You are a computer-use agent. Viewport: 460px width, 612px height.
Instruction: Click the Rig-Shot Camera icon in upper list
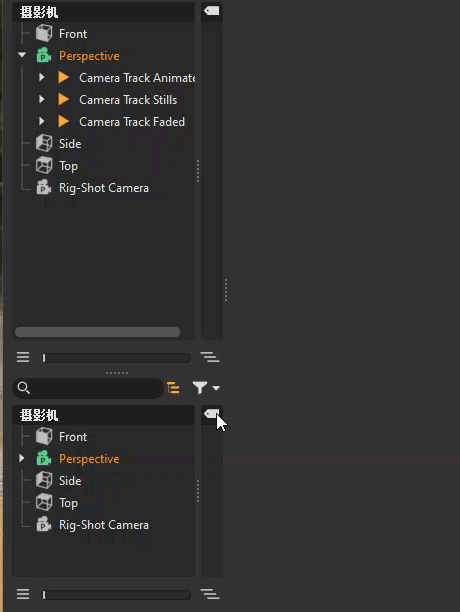[x=44, y=187]
